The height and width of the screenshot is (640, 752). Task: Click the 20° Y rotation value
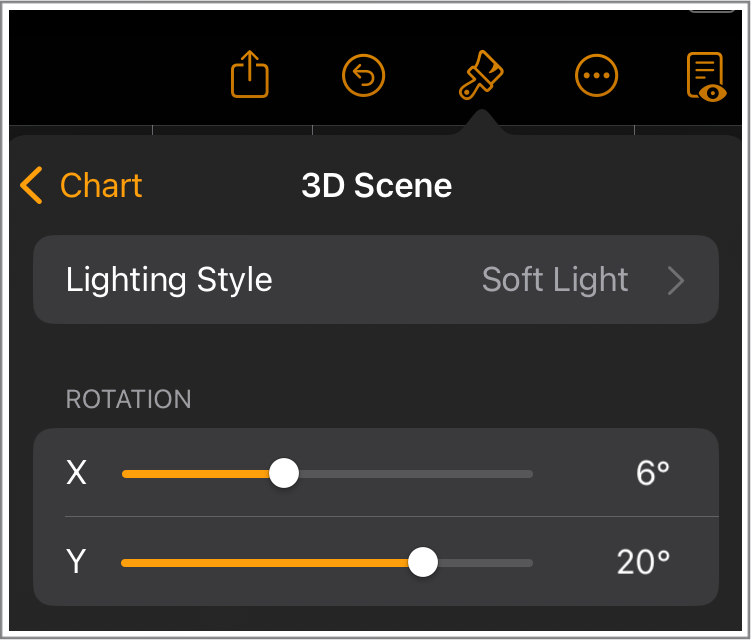643,562
